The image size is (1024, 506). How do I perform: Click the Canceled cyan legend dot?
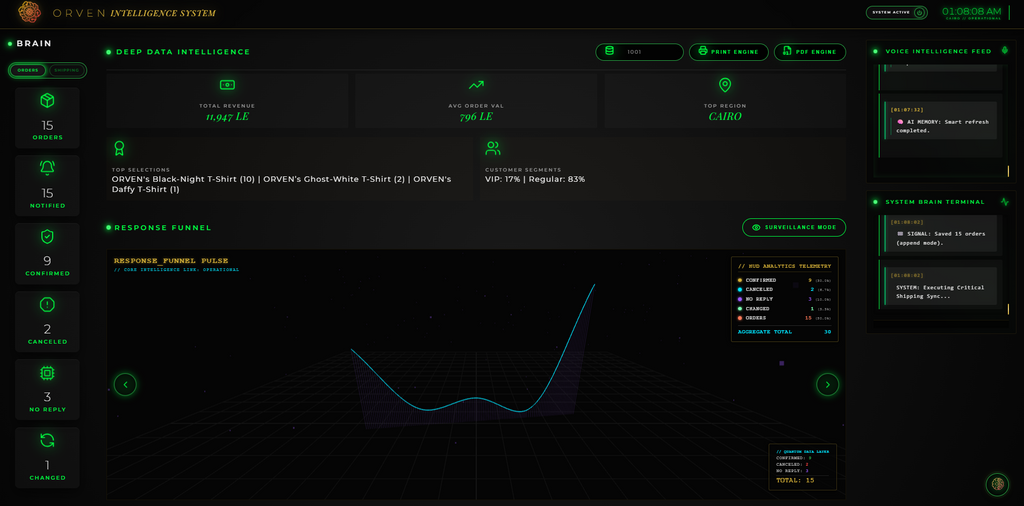tap(740, 289)
